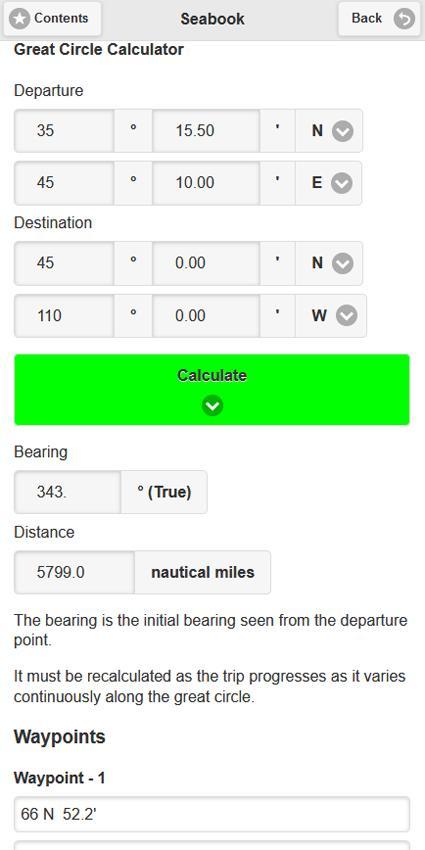Select destination longitude minutes field 0.00

tap(206, 315)
